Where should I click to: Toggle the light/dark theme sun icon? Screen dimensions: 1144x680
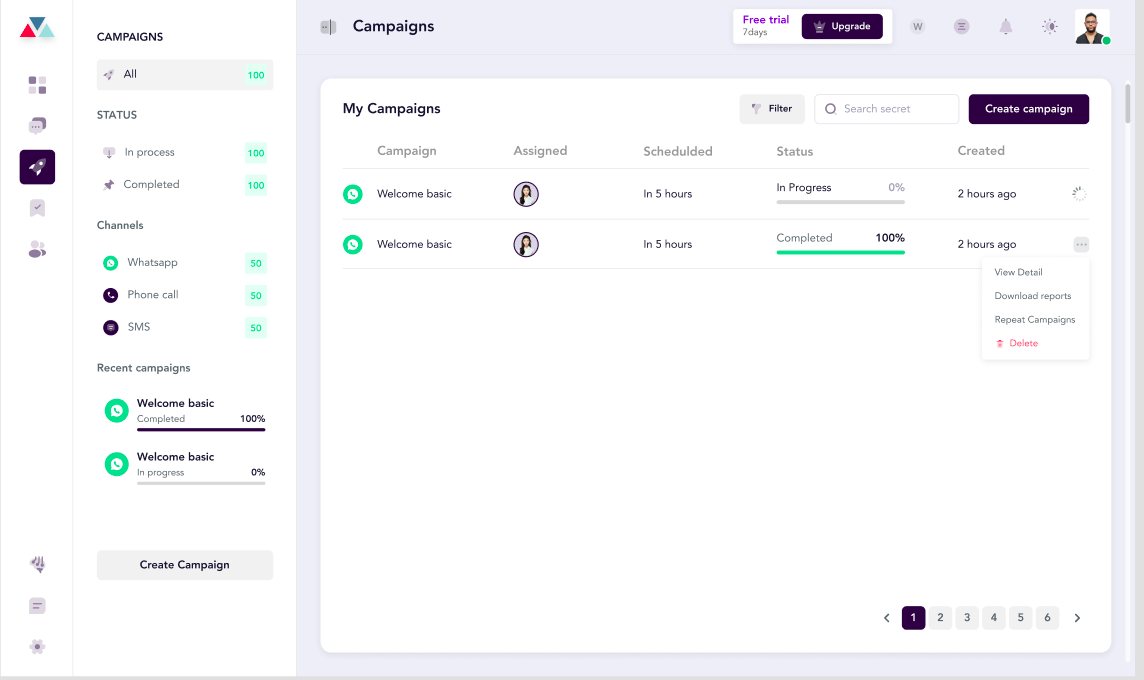click(1049, 27)
